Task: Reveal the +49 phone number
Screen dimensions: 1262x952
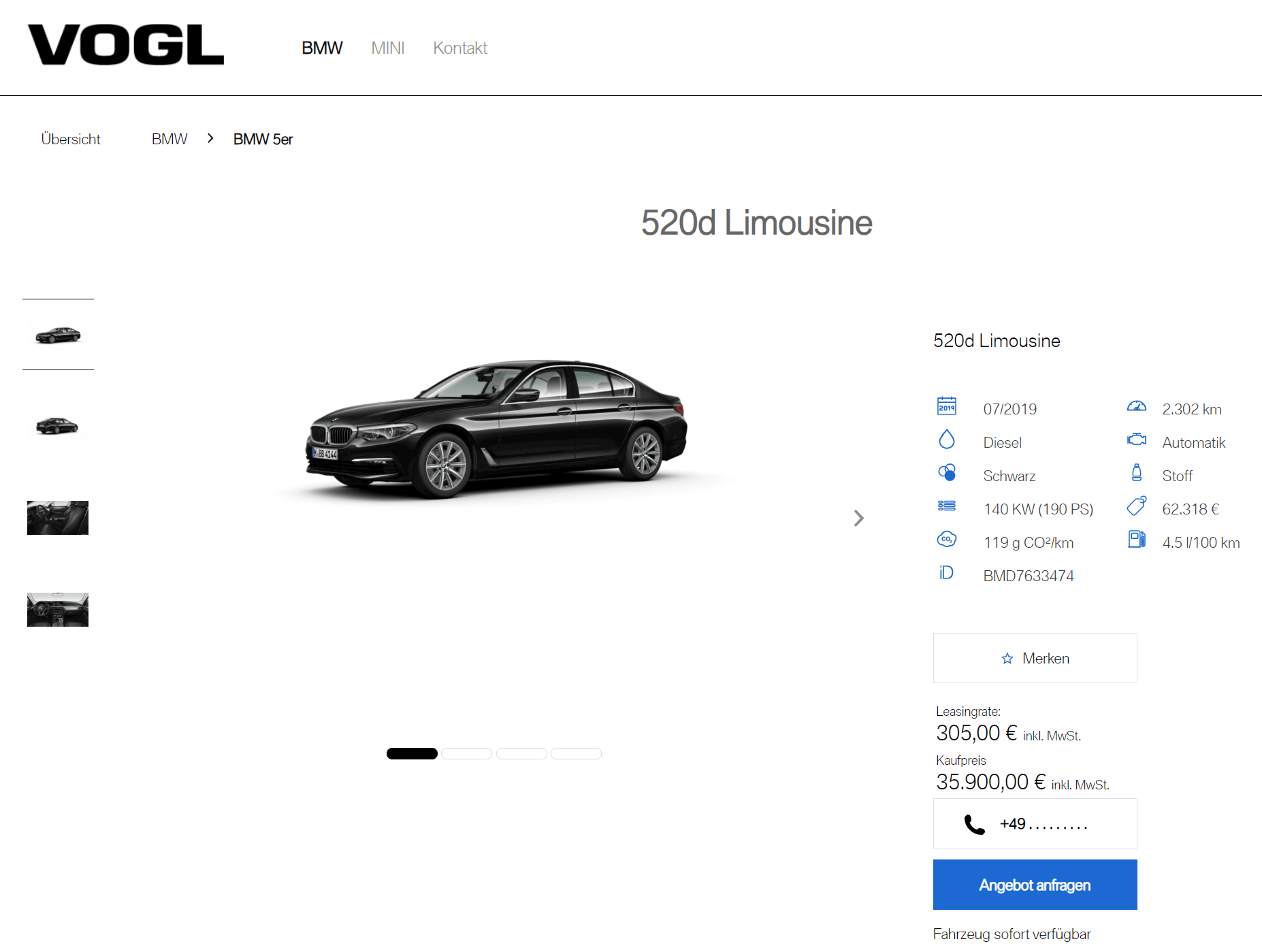Action: click(x=1035, y=824)
